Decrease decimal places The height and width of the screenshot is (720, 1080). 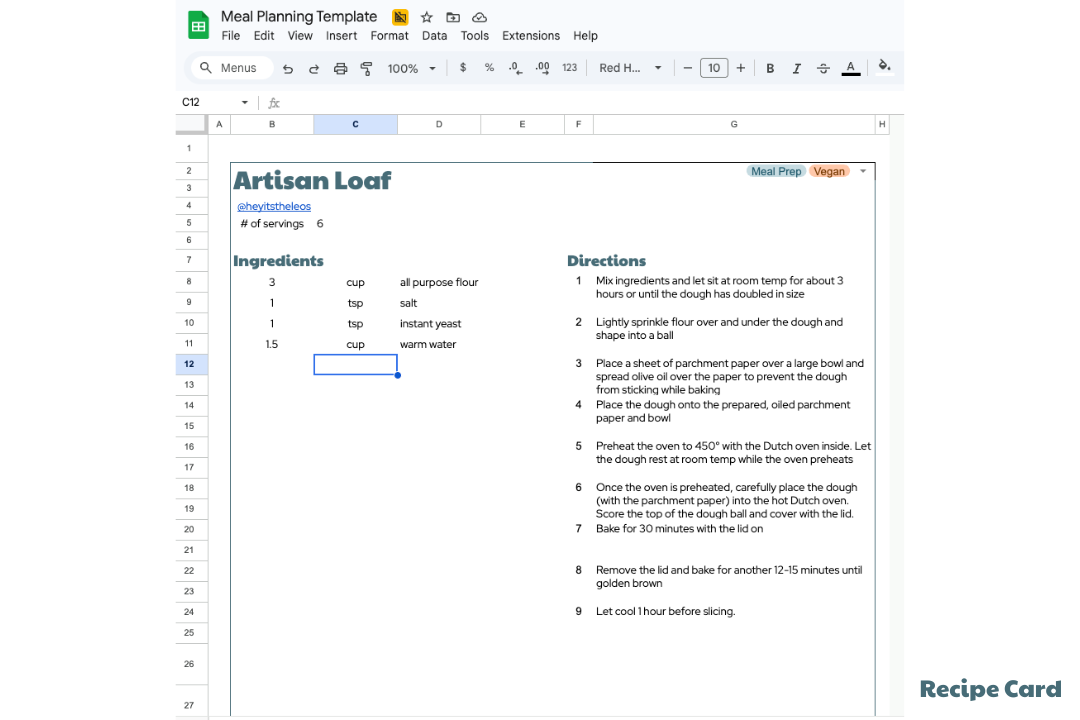pyautogui.click(x=515, y=68)
